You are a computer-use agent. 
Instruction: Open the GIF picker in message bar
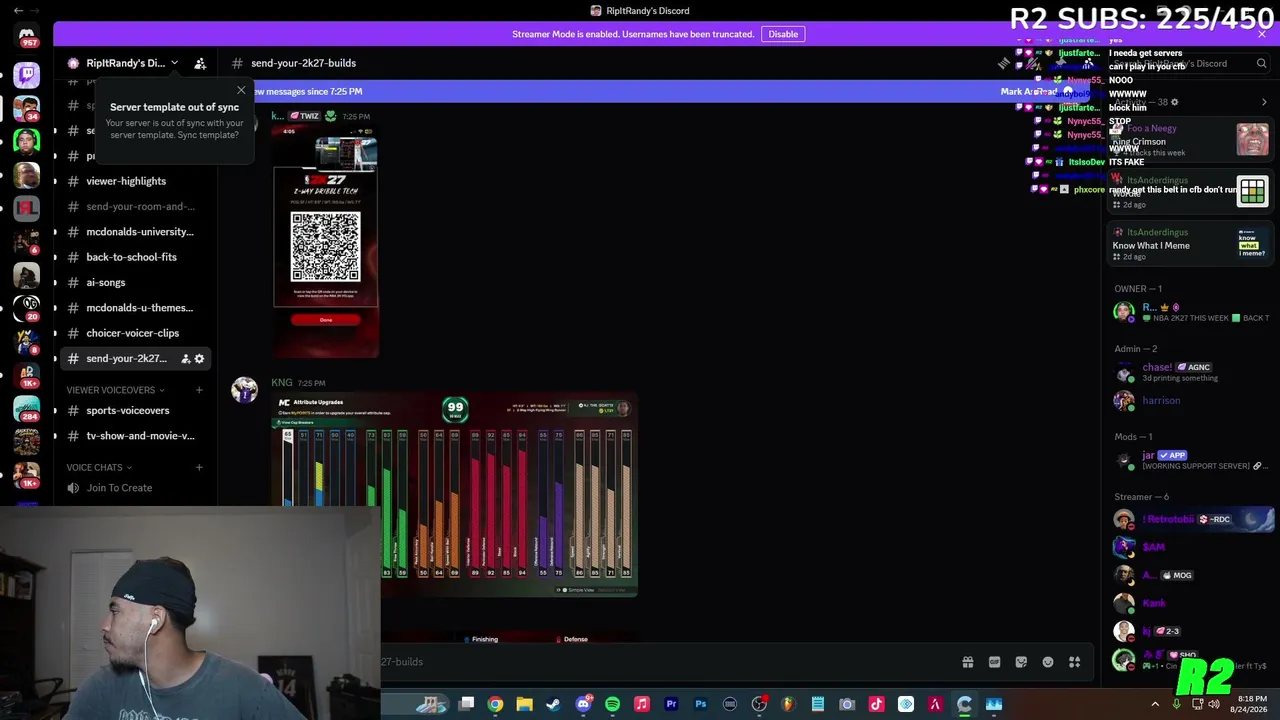[994, 662]
